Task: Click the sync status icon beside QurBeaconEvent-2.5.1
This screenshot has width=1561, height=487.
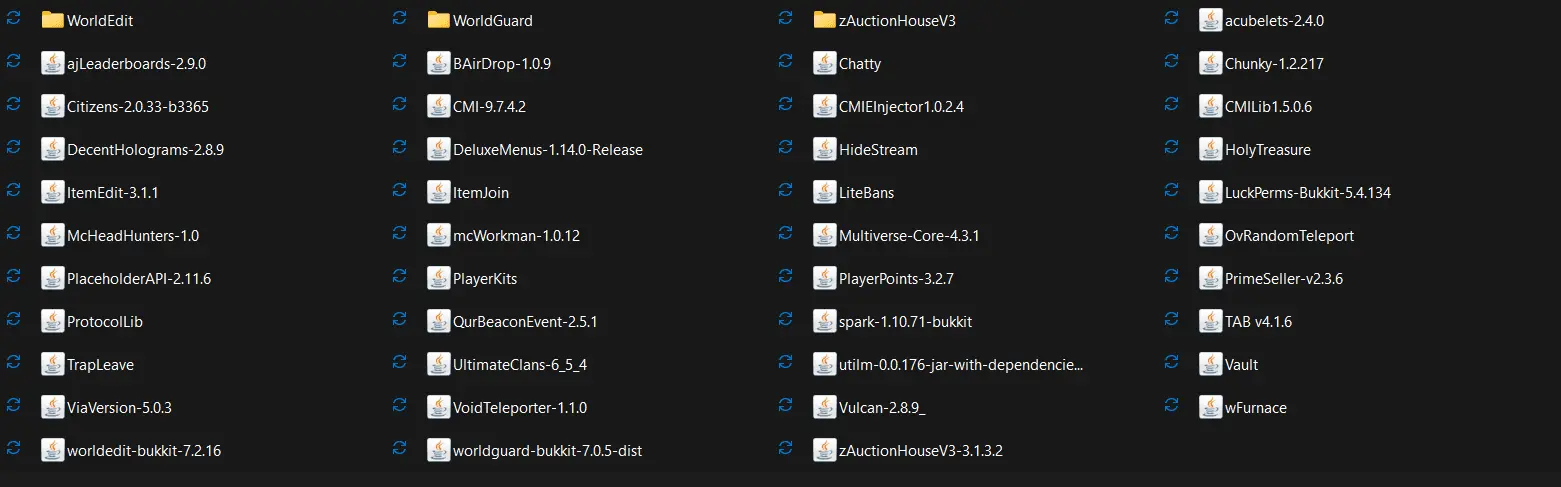Action: (x=399, y=320)
